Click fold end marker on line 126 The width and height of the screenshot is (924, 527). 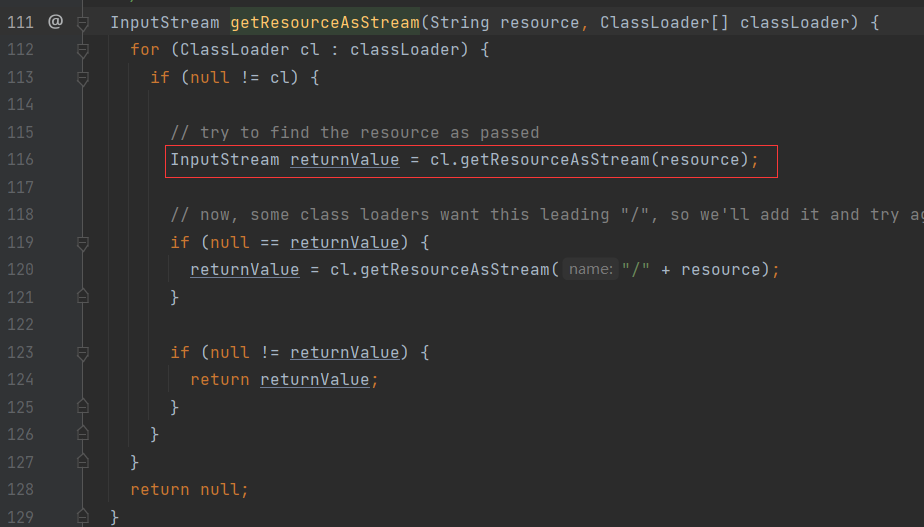(x=82, y=434)
